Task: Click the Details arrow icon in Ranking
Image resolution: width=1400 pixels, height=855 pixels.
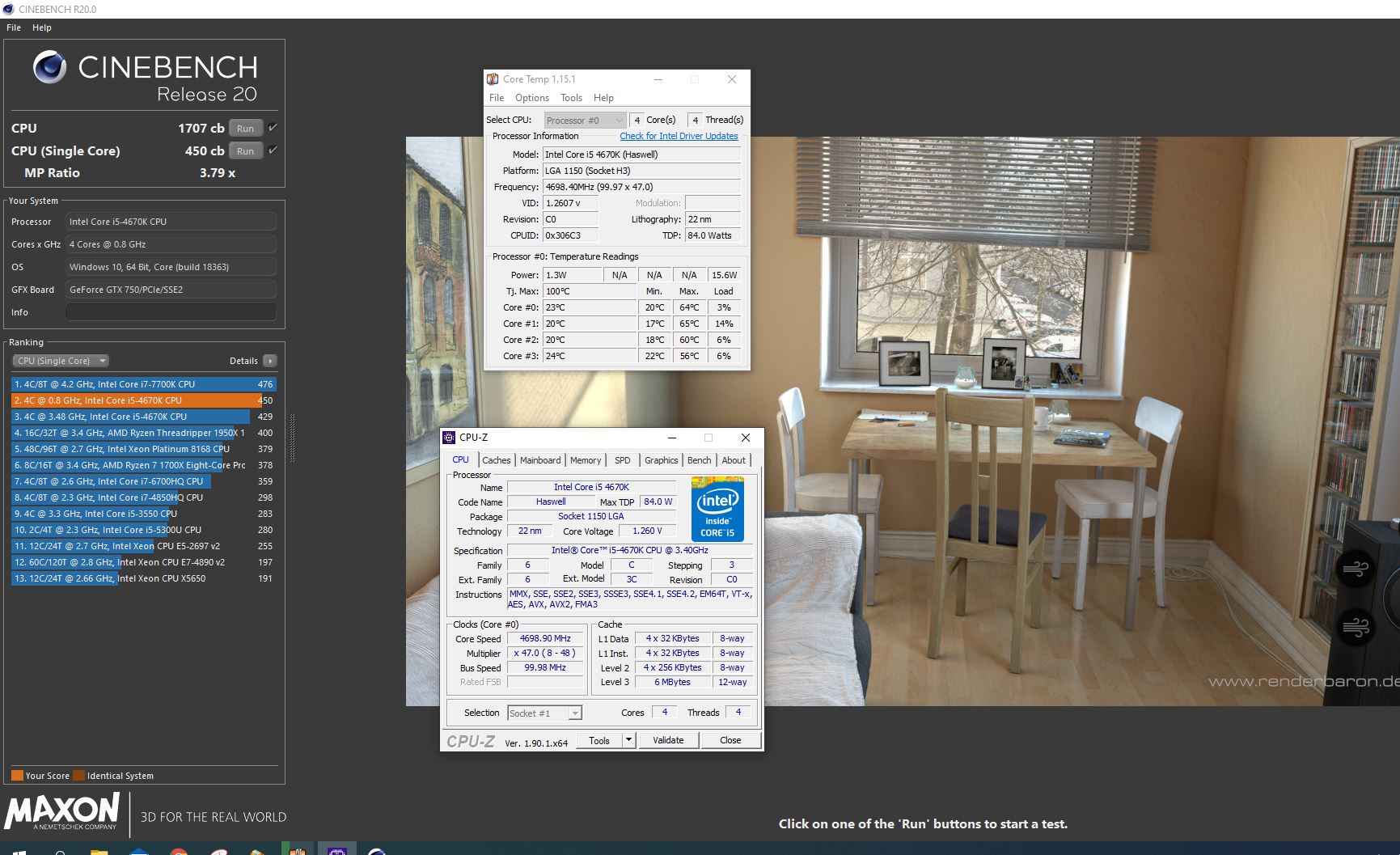Action: pos(270,361)
